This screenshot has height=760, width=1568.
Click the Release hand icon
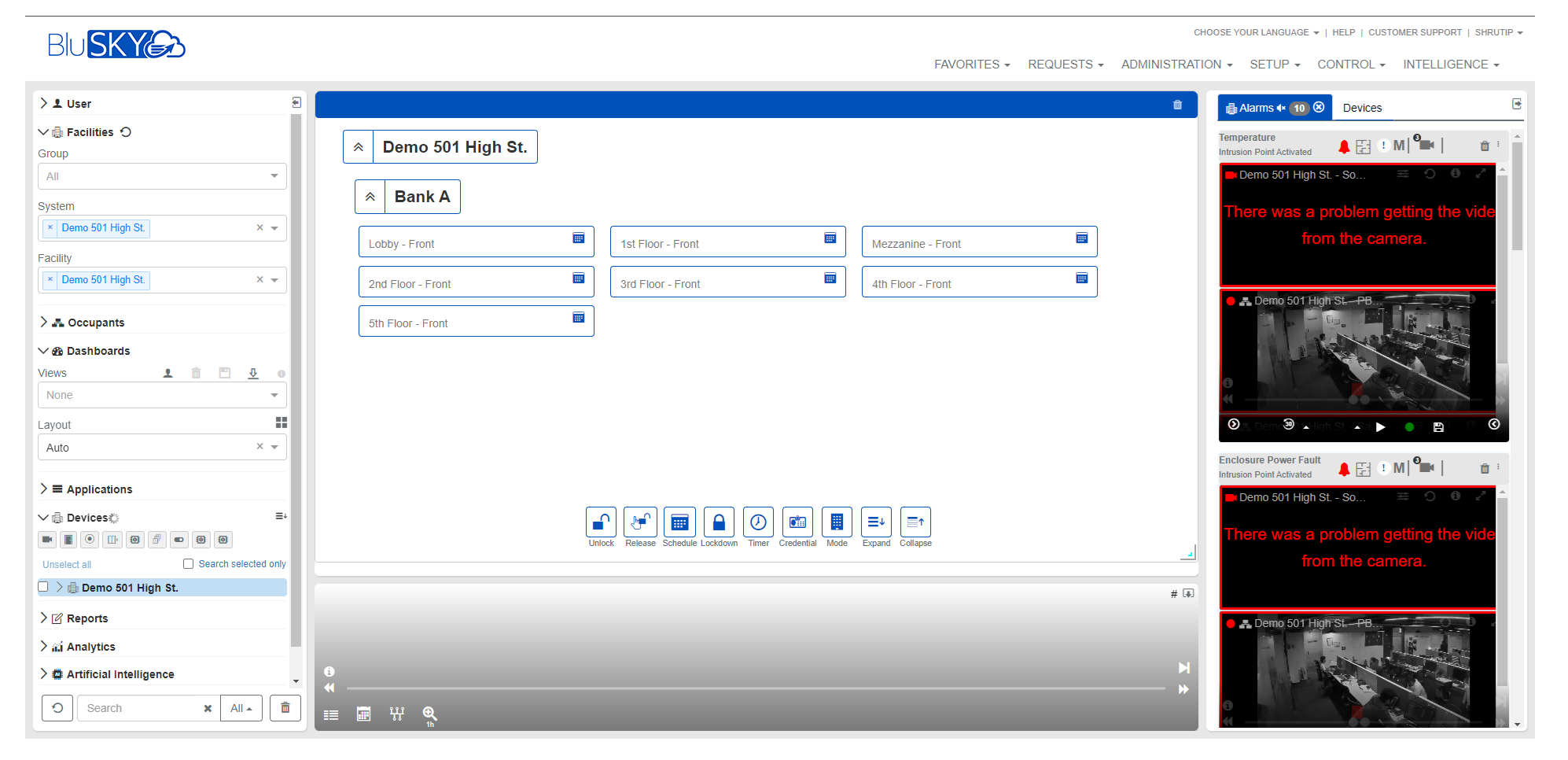(640, 522)
